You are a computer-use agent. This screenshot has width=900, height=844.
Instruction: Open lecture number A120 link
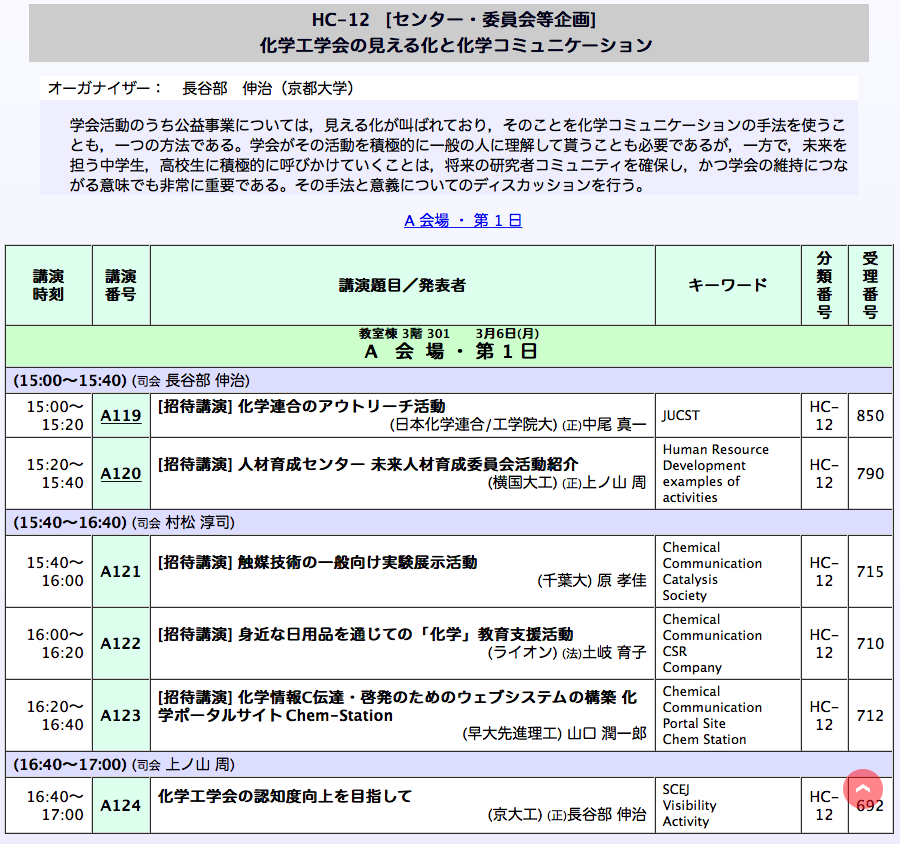coord(121,473)
